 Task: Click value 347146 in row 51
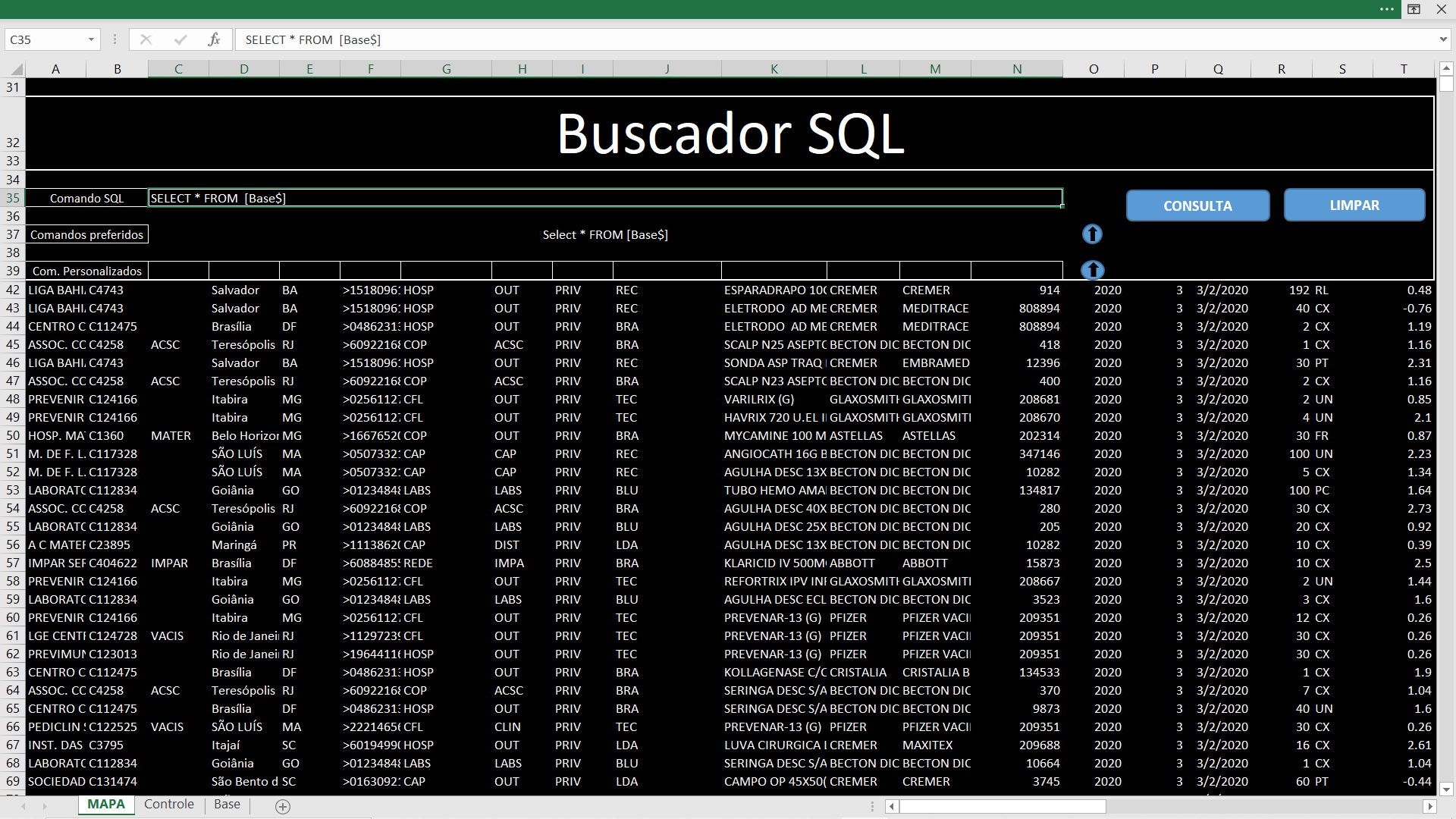tap(1017, 453)
